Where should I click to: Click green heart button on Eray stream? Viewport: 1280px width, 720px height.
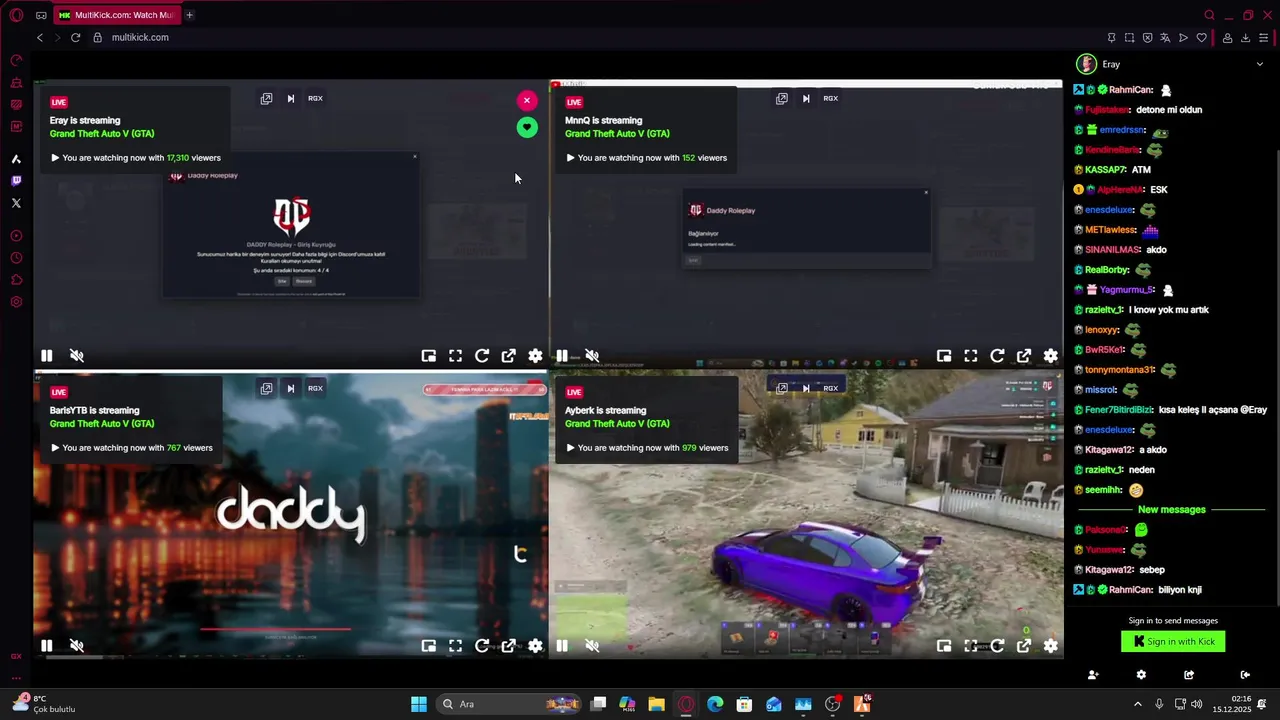click(527, 127)
